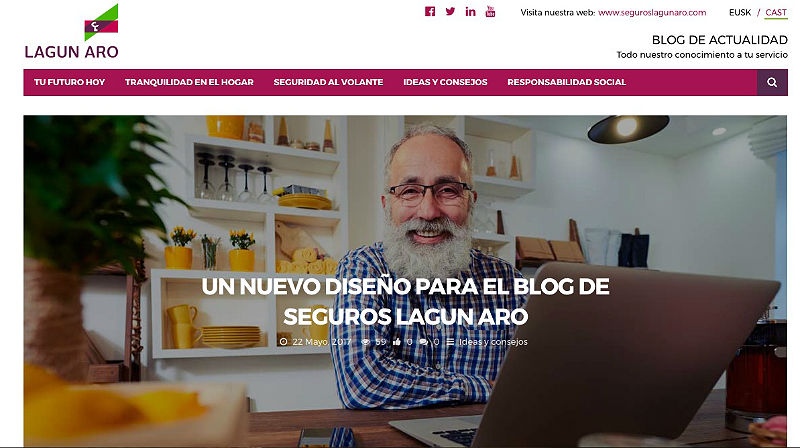Open the Facebook social icon
Image resolution: width=800 pixels, height=448 pixels.
tap(430, 12)
